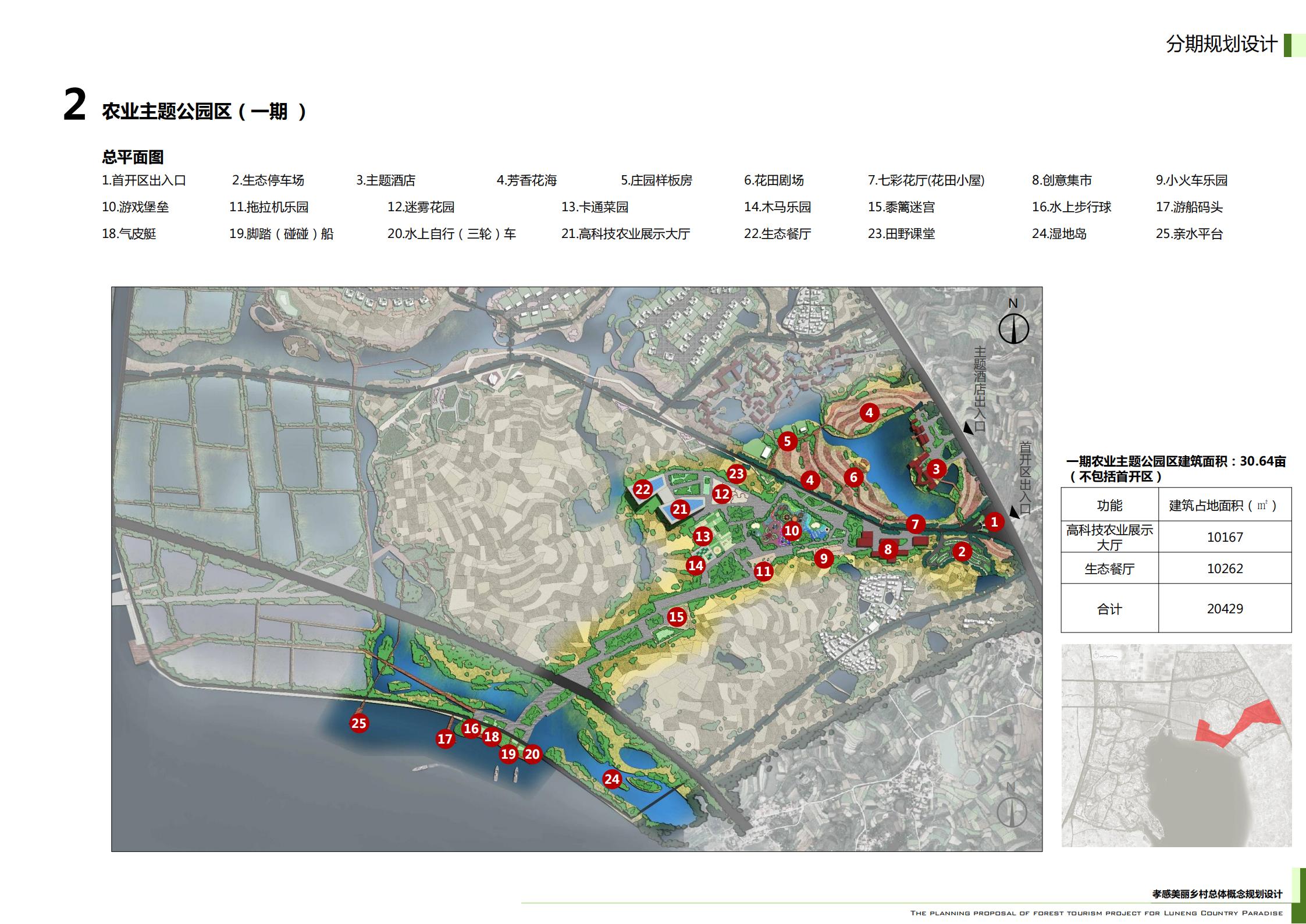Click red map marker number 23
This screenshot has width=1306, height=924.
[x=736, y=474]
